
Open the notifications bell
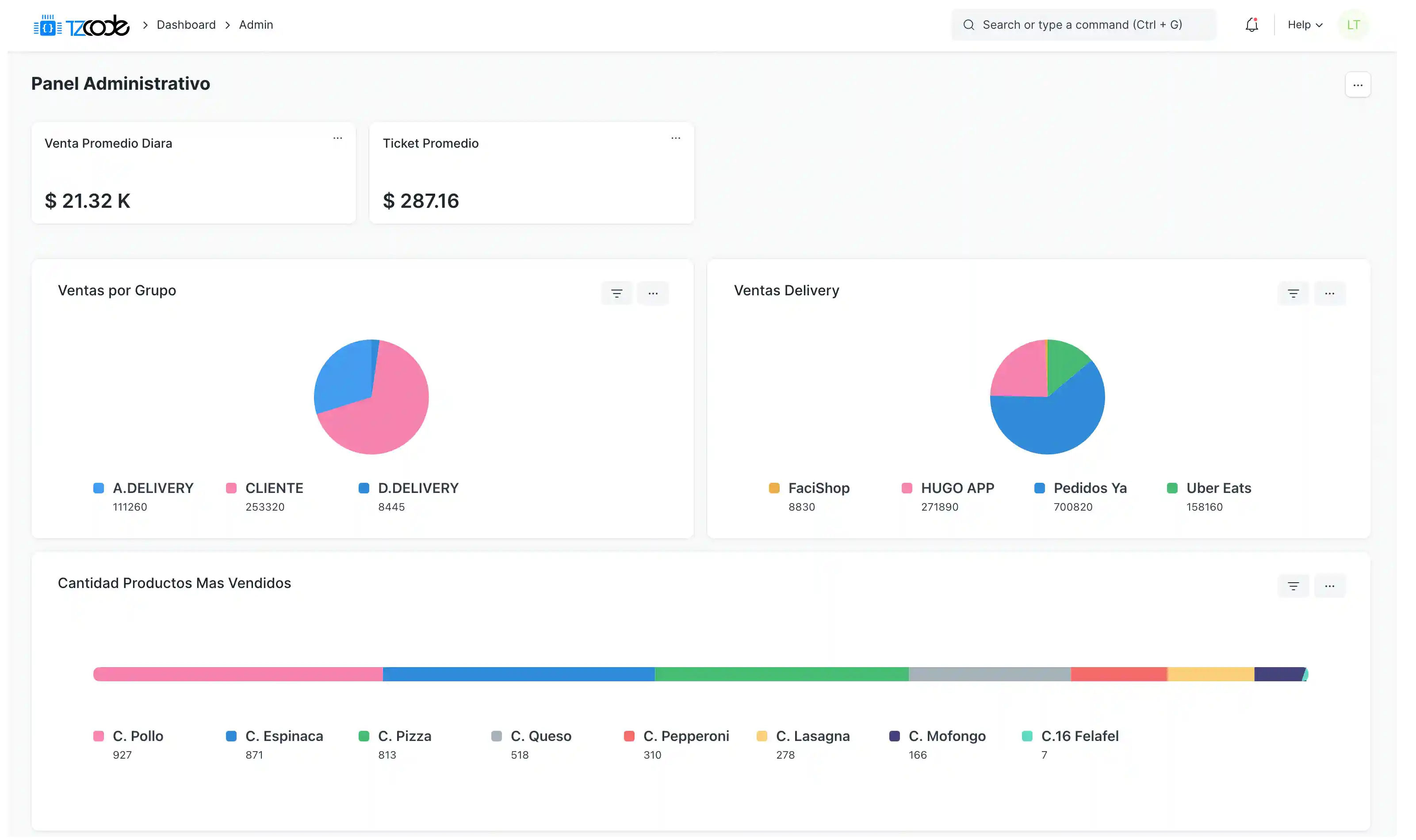(x=1251, y=25)
